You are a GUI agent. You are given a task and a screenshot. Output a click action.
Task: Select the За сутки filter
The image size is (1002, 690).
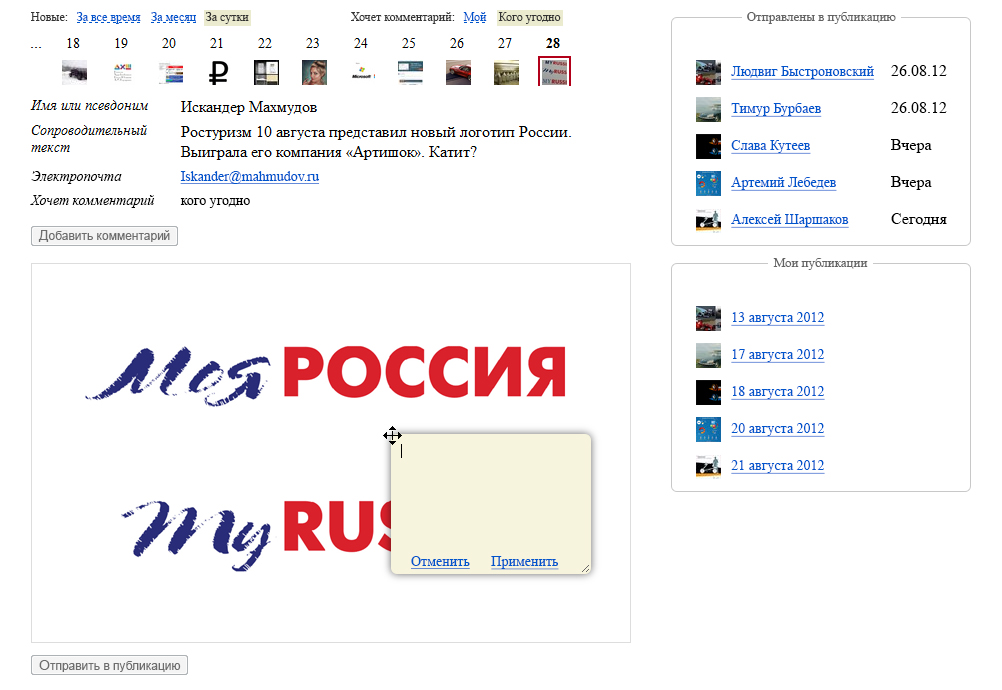point(227,18)
